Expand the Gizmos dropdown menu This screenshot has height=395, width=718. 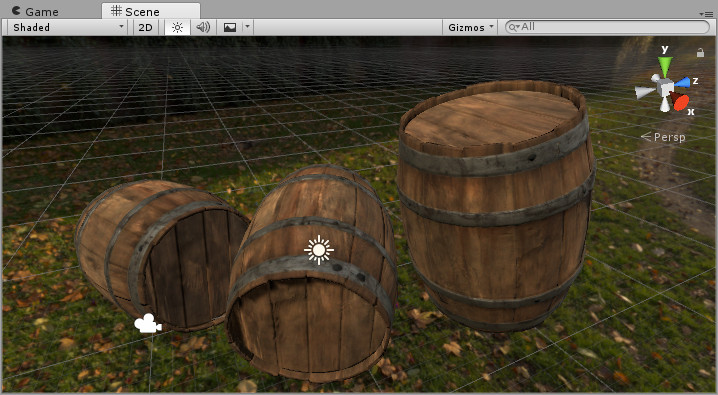point(471,27)
